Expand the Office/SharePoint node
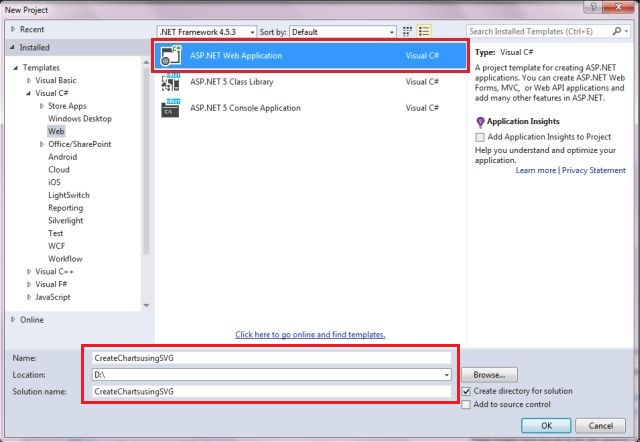This screenshot has width=640, height=442. click(x=42, y=144)
